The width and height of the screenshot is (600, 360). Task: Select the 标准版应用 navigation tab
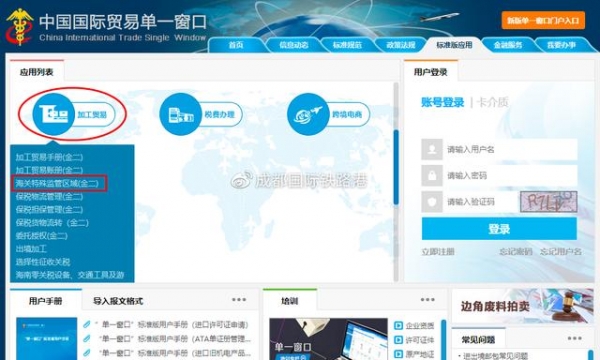point(454,45)
